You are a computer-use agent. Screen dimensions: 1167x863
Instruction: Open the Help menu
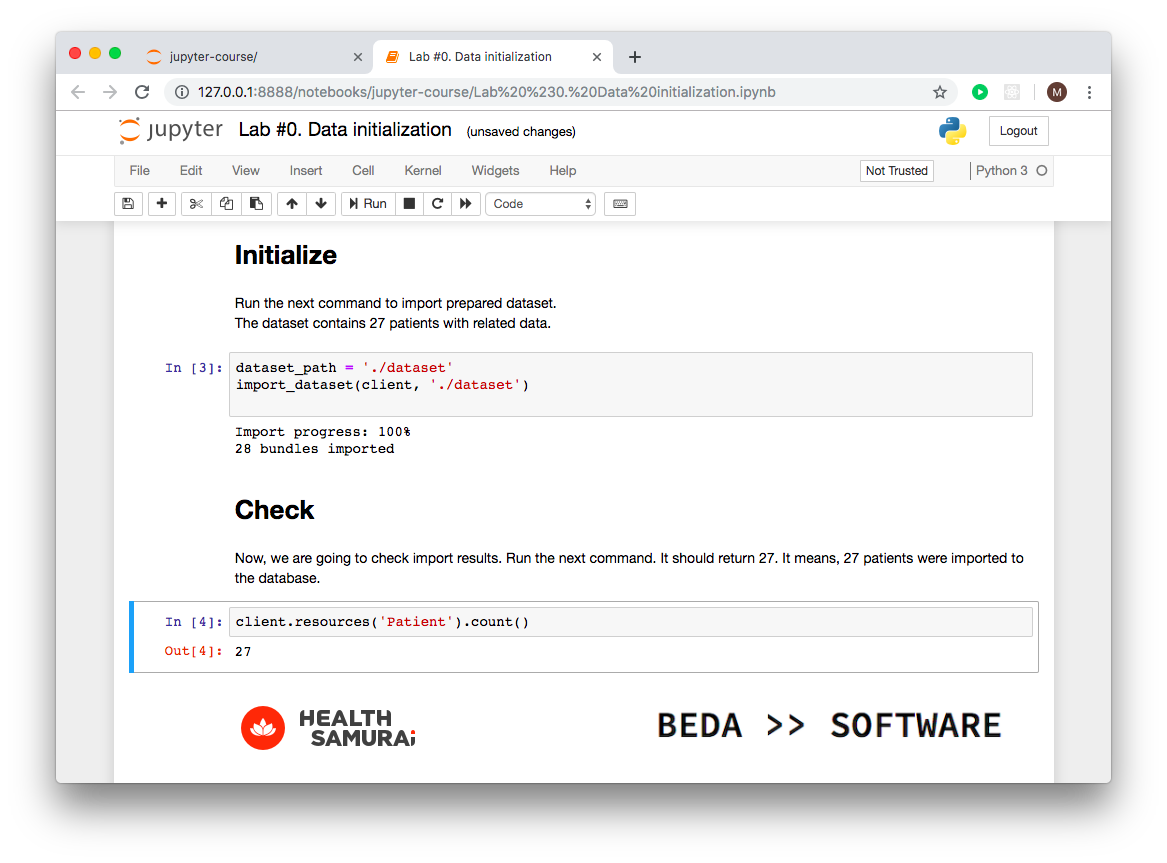[563, 170]
